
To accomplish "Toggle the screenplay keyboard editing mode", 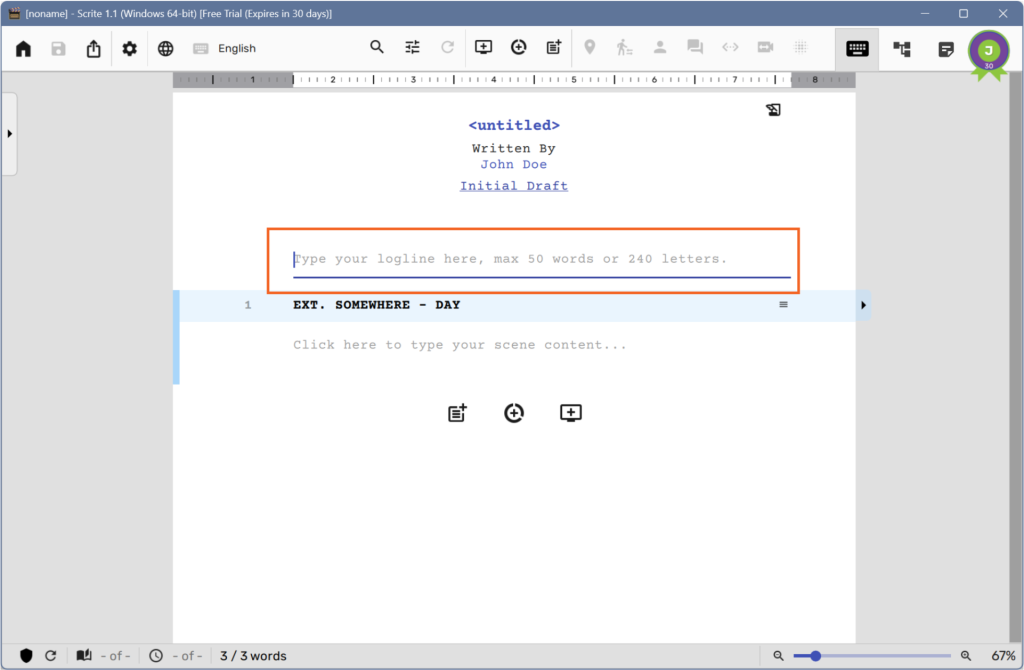I will [x=857, y=48].
